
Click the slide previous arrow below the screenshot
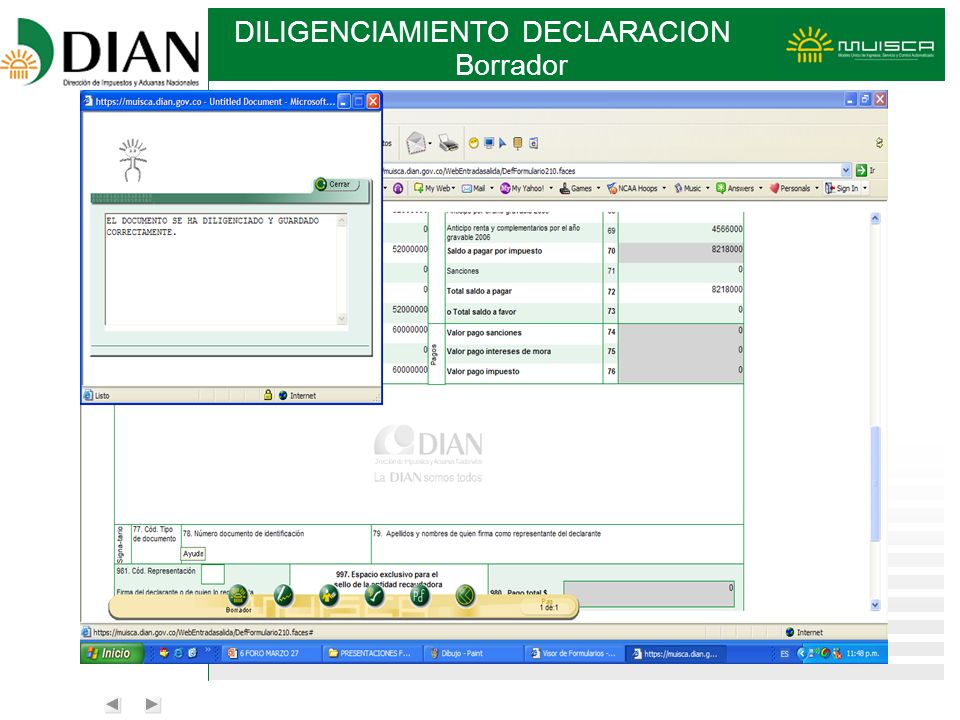[113, 705]
